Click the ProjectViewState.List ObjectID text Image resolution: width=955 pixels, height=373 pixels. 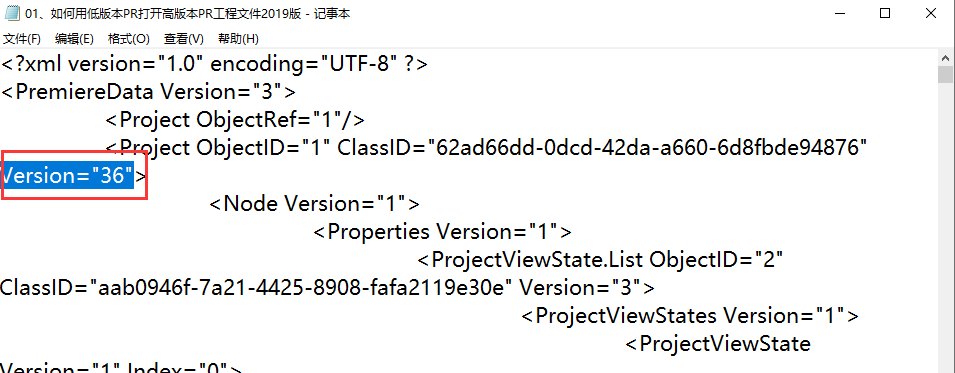pos(599,260)
